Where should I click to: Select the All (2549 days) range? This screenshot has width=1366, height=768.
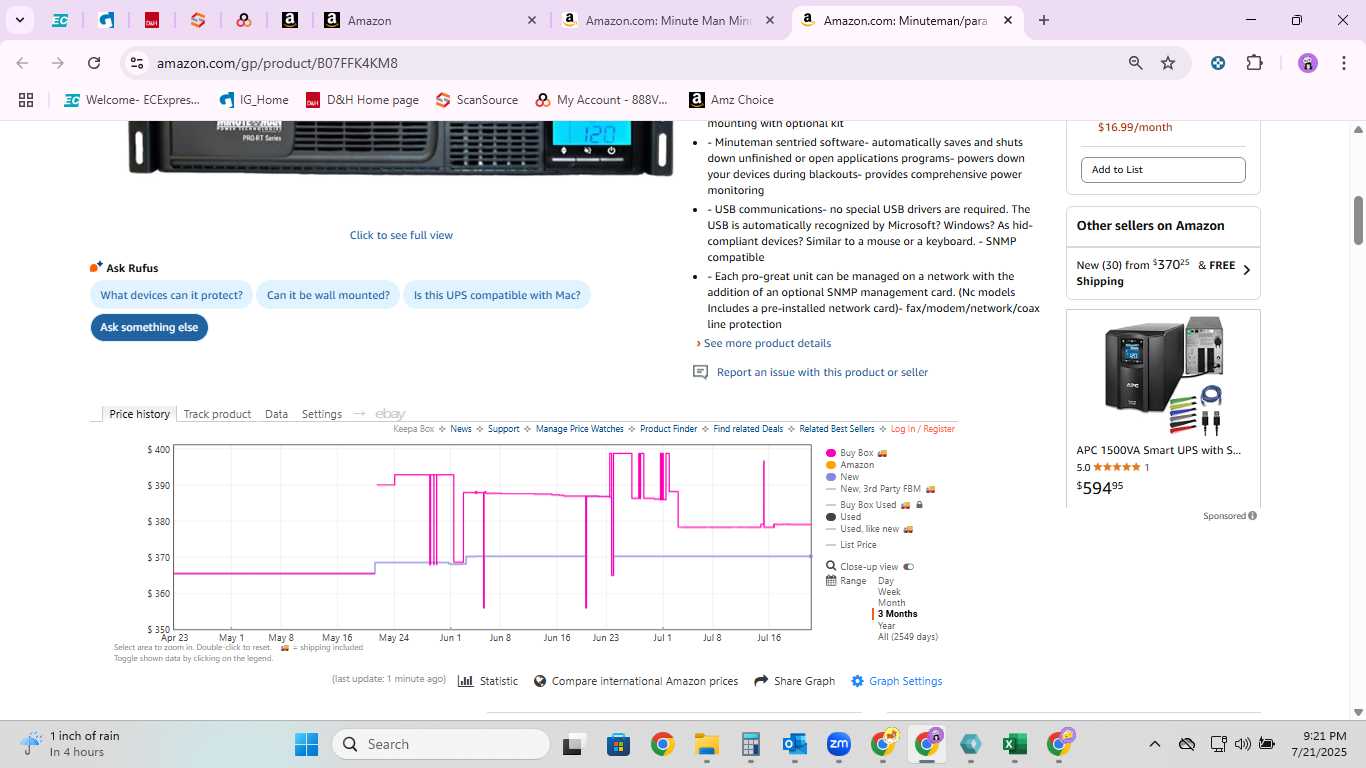tap(908, 637)
